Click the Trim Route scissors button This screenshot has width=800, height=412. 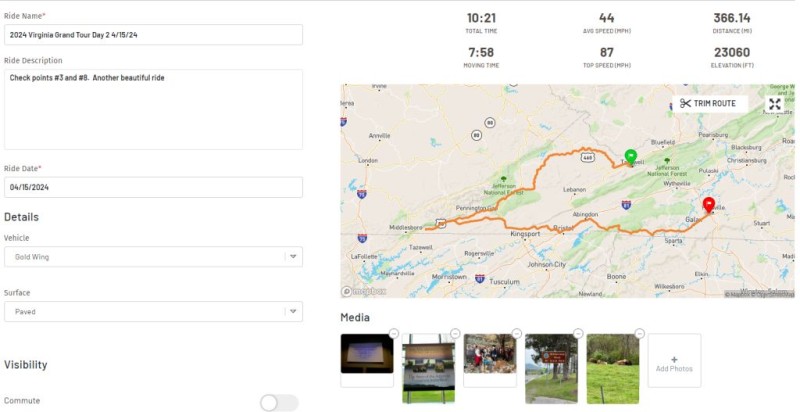pyautogui.click(x=708, y=103)
